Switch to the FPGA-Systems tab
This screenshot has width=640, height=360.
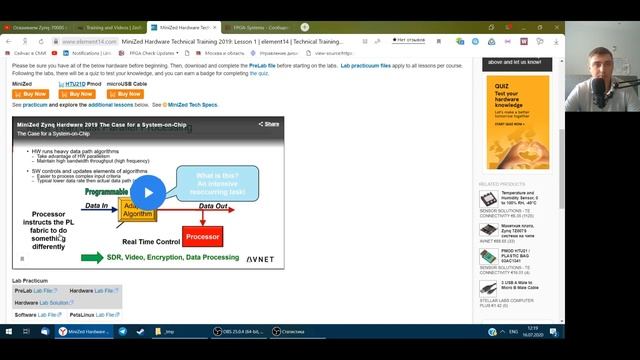pos(258,28)
